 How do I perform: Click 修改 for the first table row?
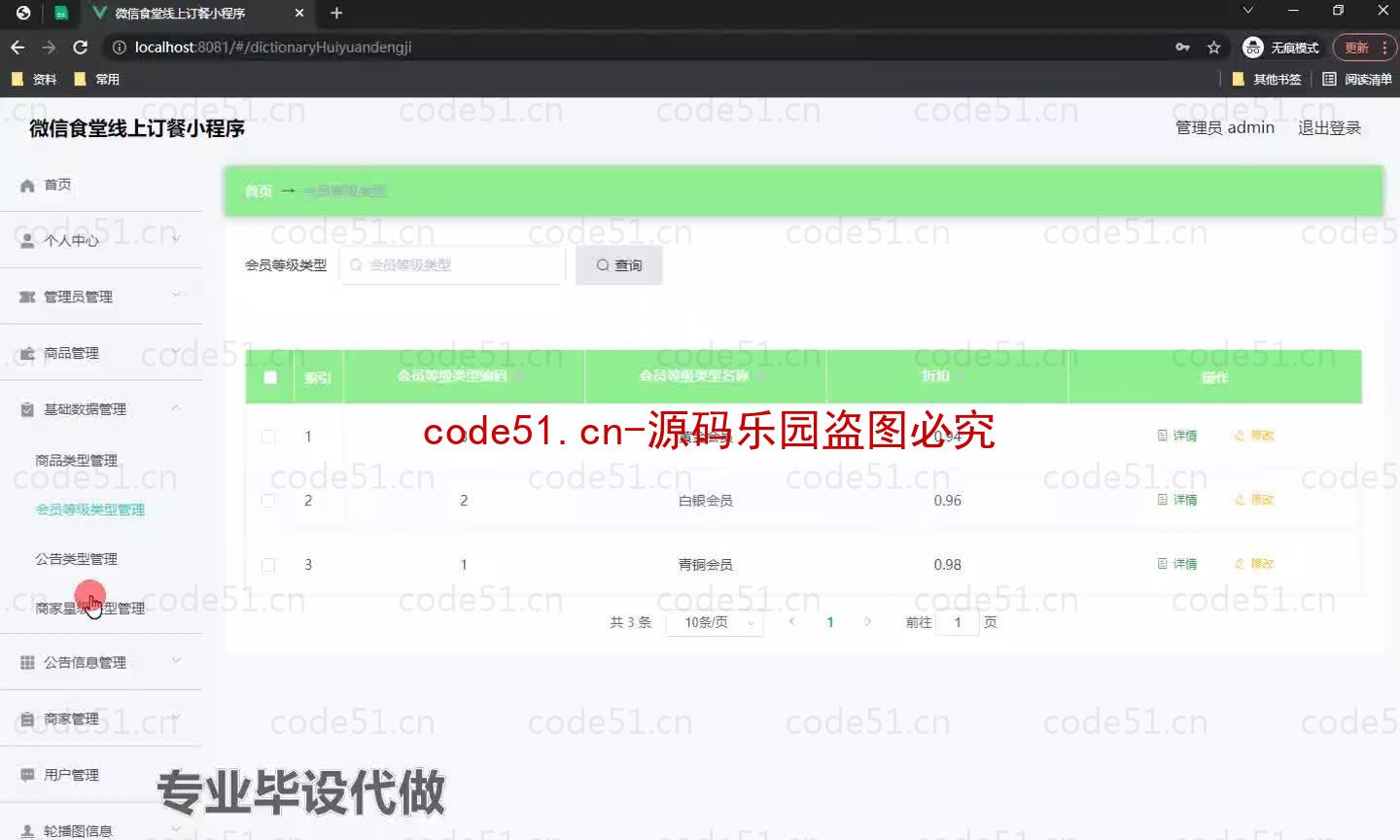click(1254, 436)
